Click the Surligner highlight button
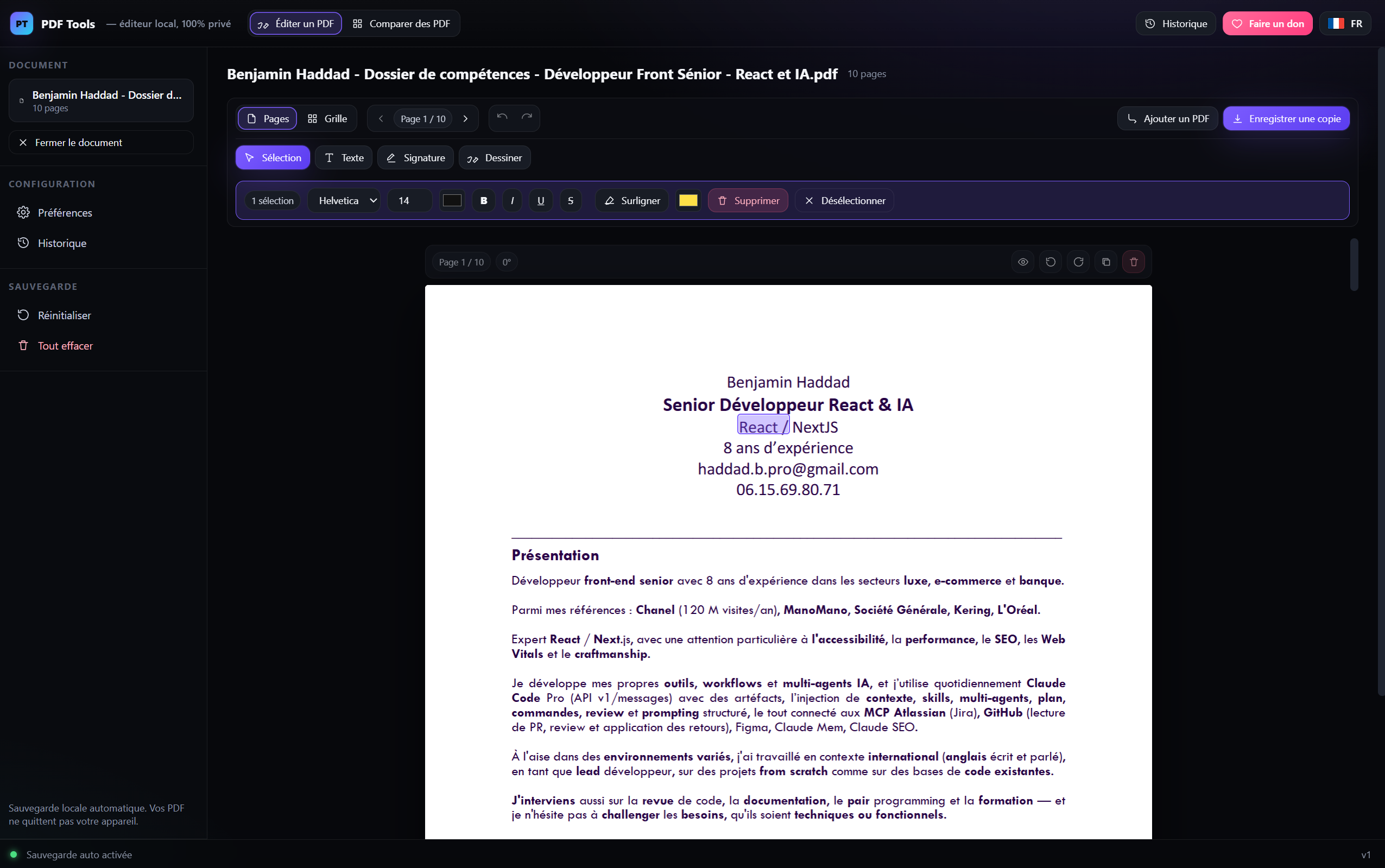The height and width of the screenshot is (868, 1385). coord(632,200)
